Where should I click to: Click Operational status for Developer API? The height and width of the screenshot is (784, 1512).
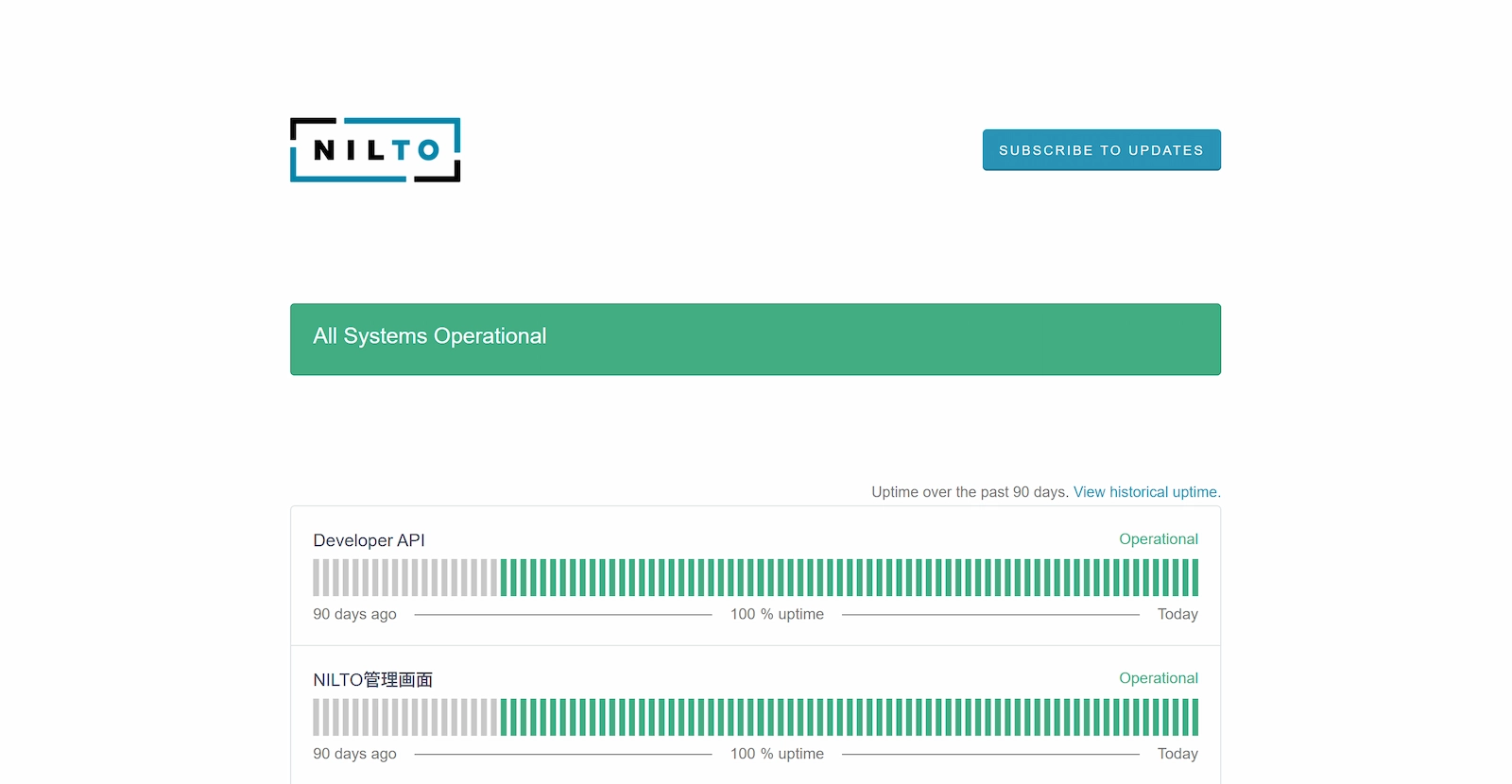coord(1158,539)
